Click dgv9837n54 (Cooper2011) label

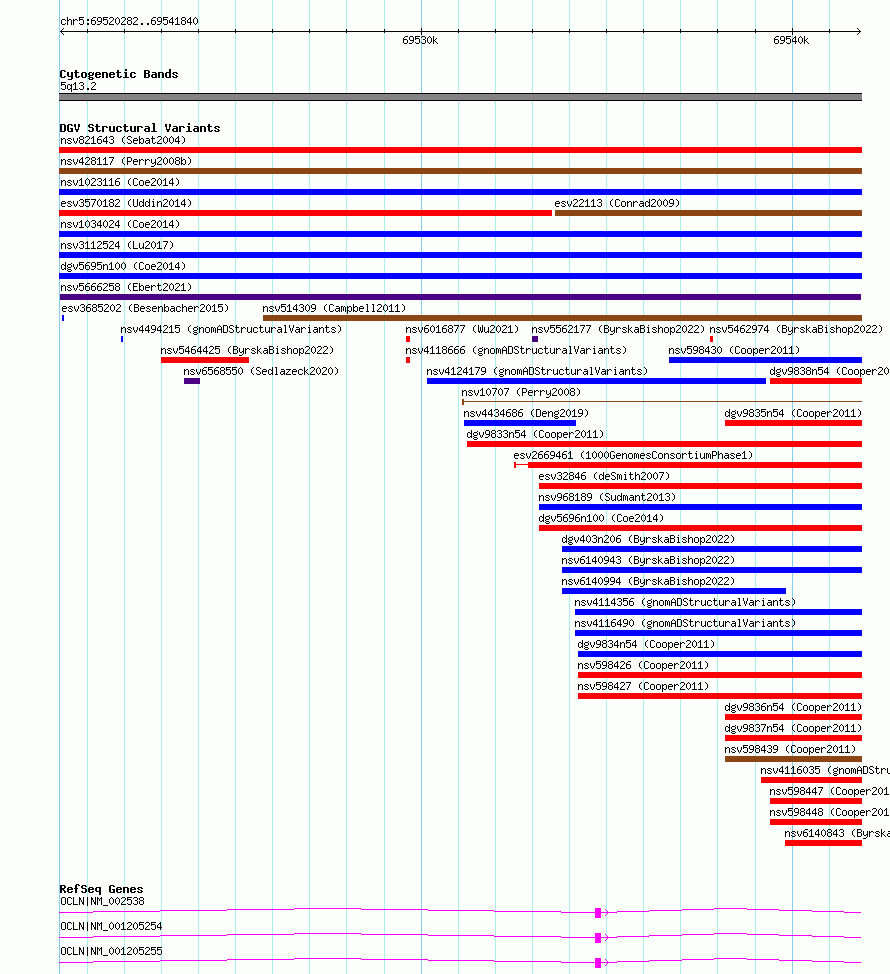pos(793,730)
